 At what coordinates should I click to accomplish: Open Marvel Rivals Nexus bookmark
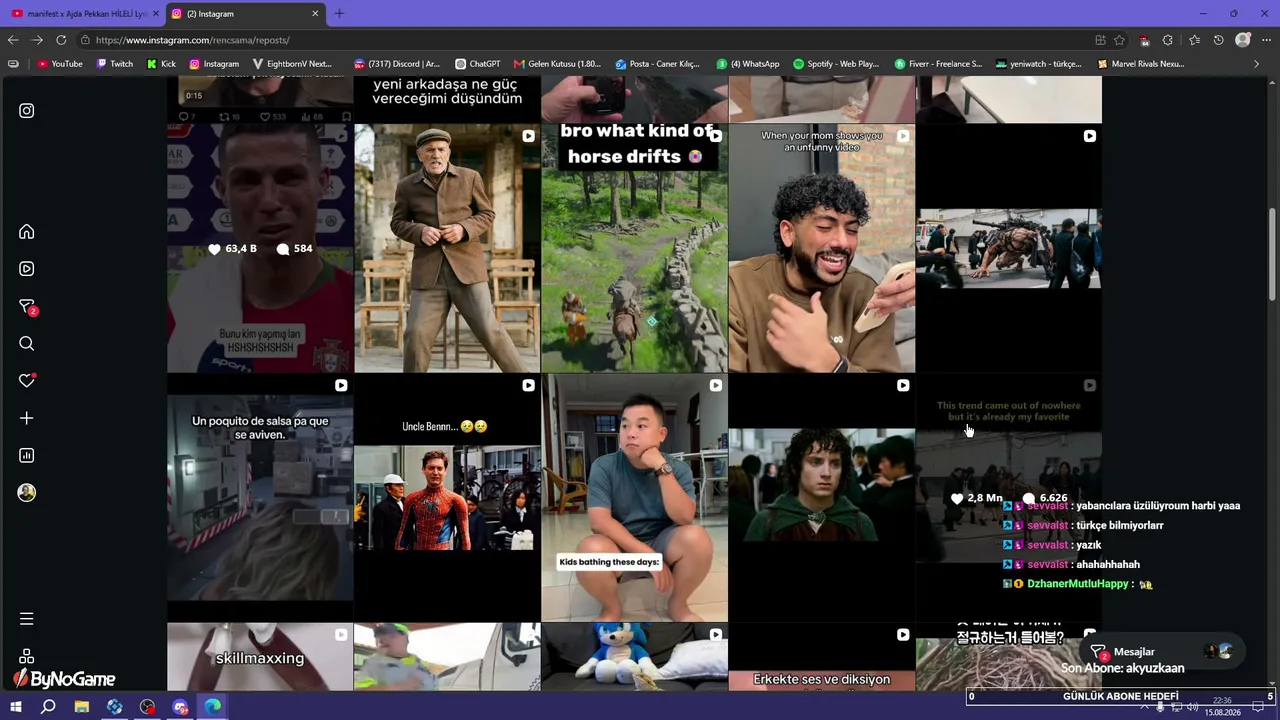coord(1141,64)
